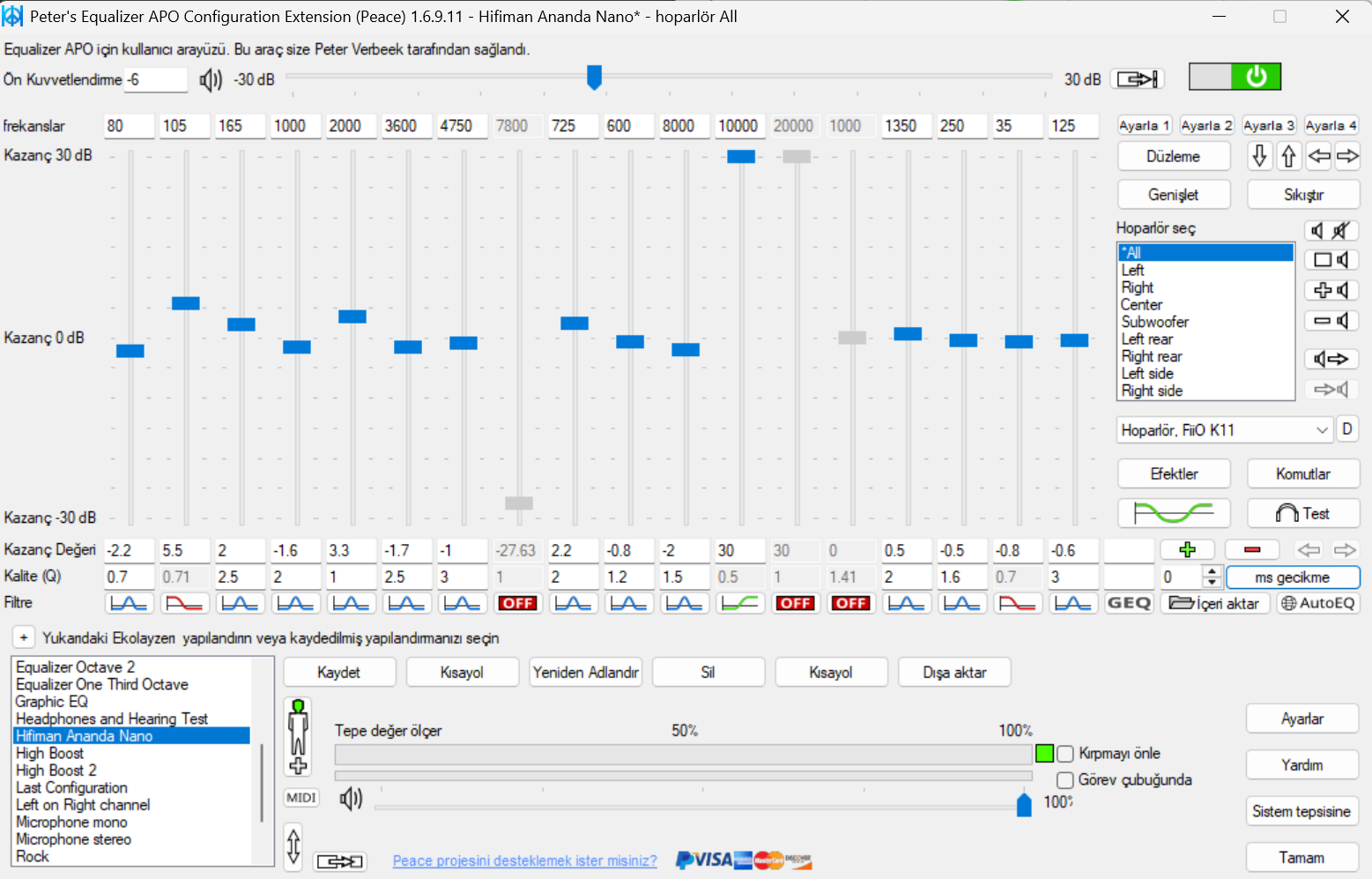Enable Kırpmayı önle checkbox
The width and height of the screenshot is (1372, 879).
(1065, 754)
